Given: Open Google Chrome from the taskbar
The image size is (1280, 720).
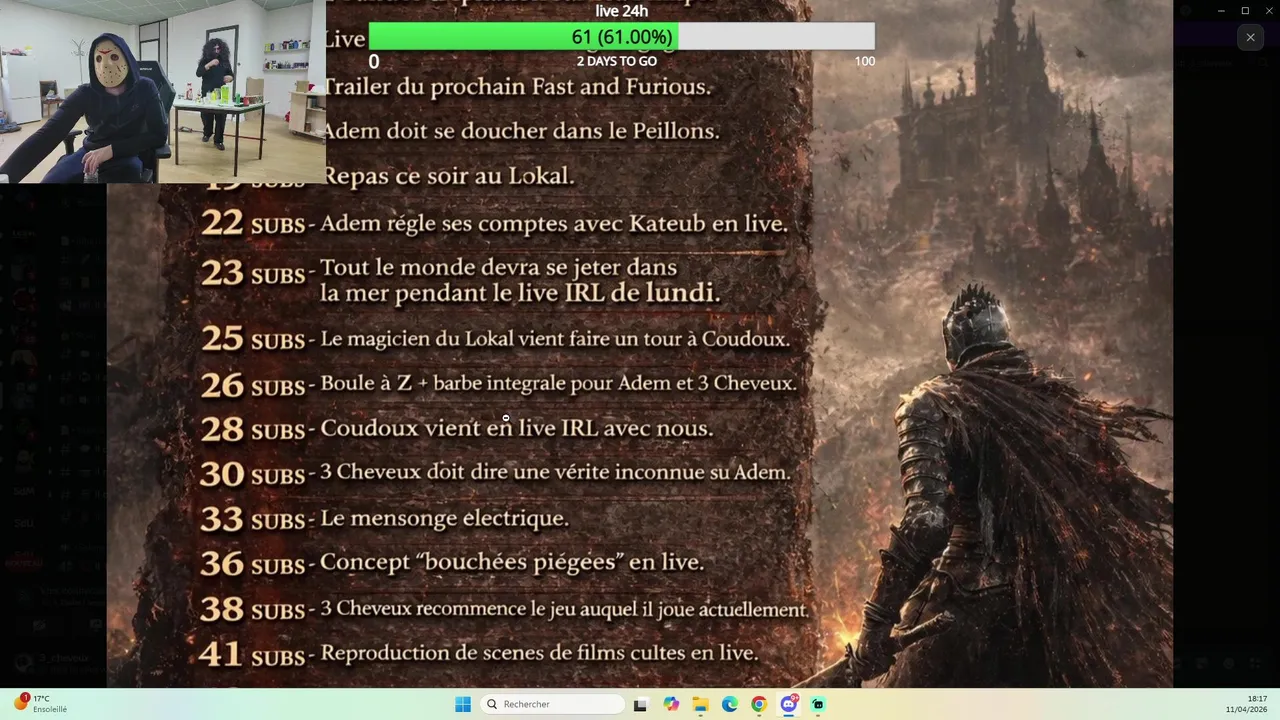Looking at the screenshot, I should tap(759, 704).
